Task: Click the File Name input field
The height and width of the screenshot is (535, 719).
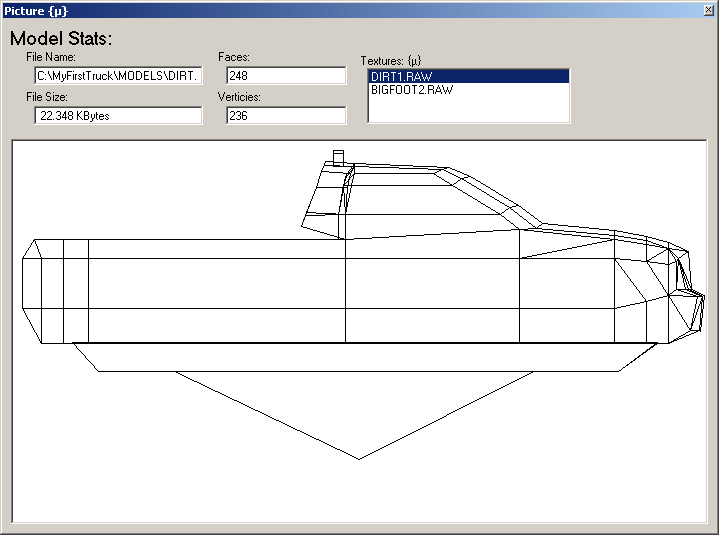Action: click(x=118, y=76)
